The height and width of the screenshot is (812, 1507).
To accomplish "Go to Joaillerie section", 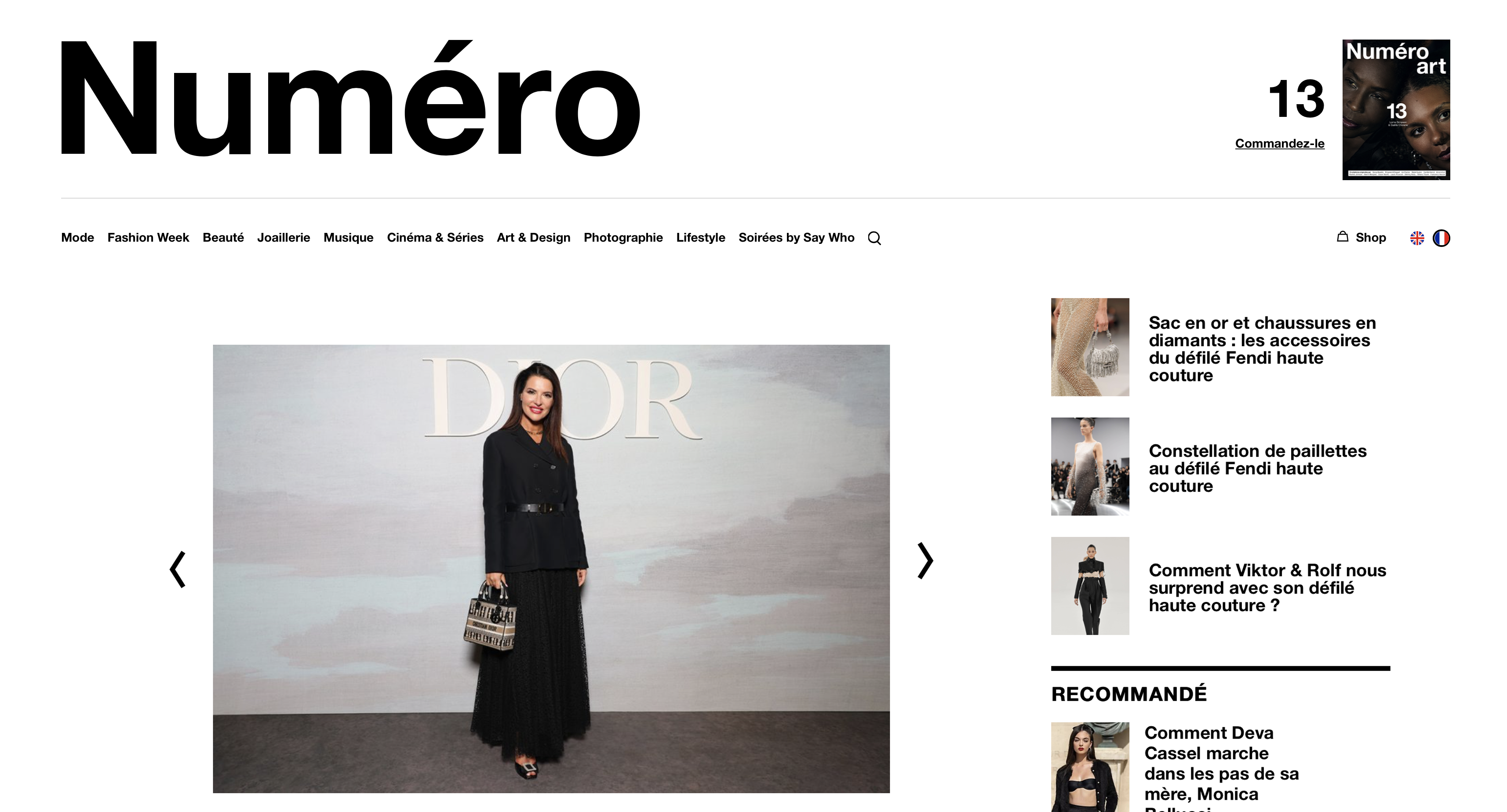I will pos(283,237).
